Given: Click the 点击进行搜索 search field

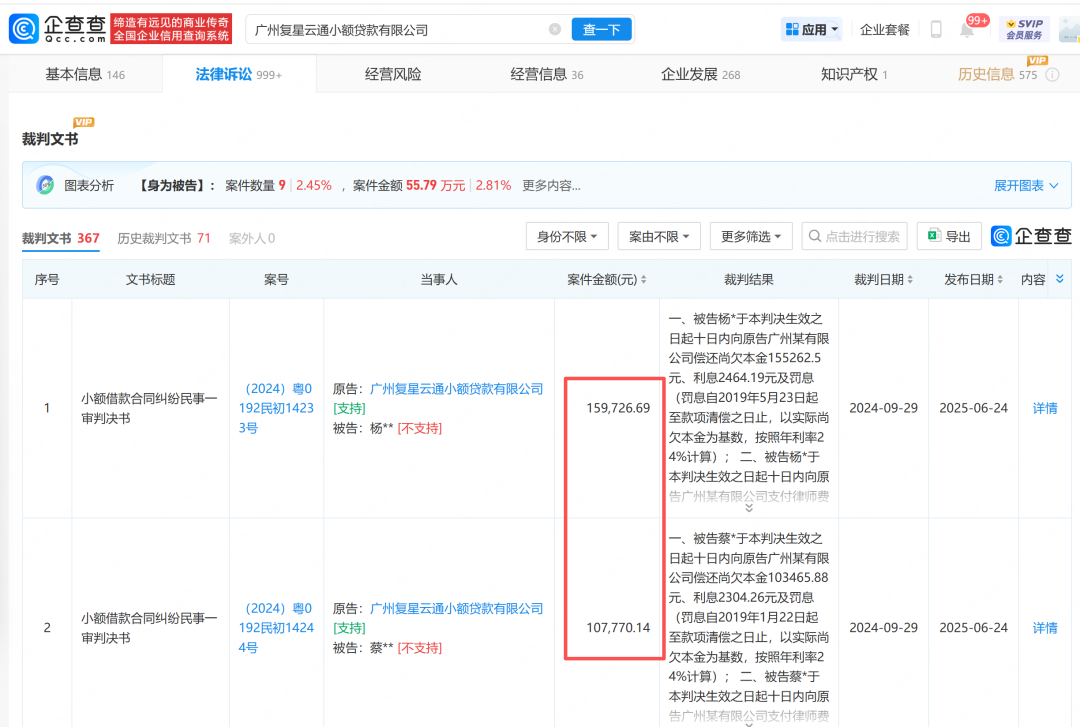Looking at the screenshot, I should pos(855,237).
